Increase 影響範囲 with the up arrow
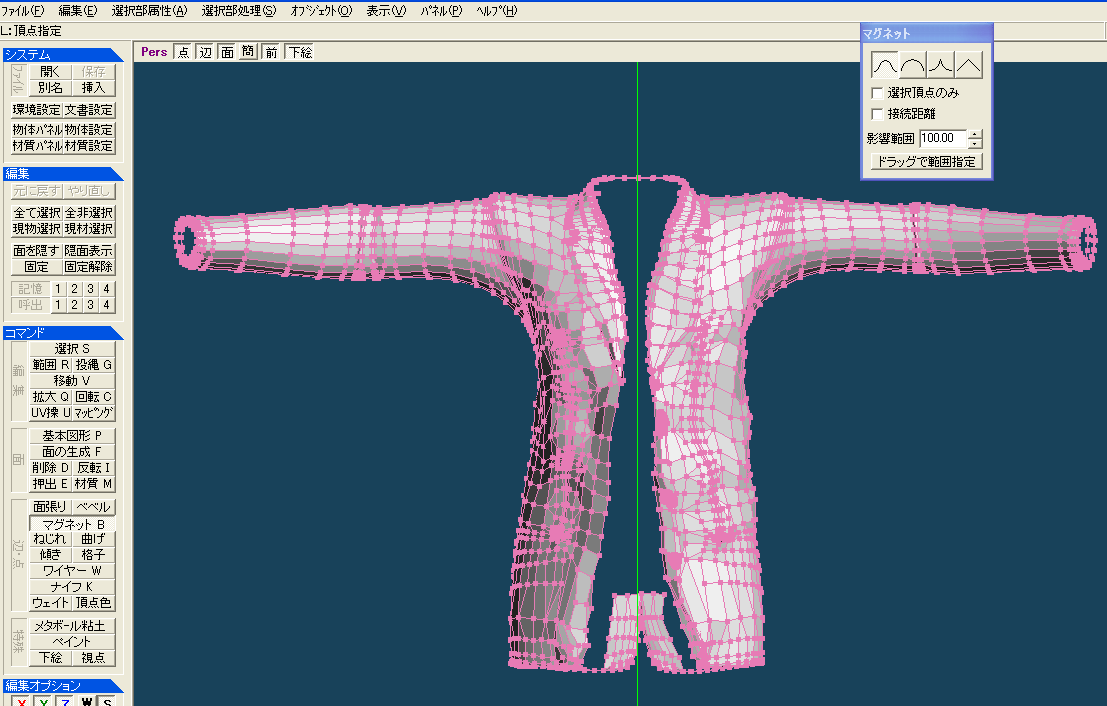The image size is (1107, 706). click(976, 134)
